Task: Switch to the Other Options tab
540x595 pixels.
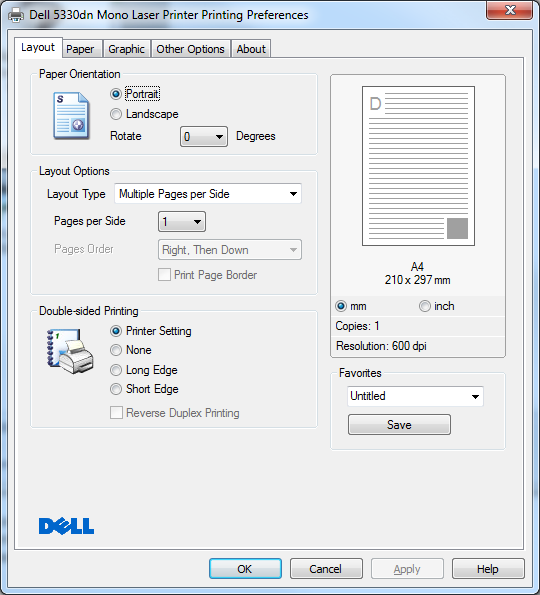Action: [x=190, y=49]
